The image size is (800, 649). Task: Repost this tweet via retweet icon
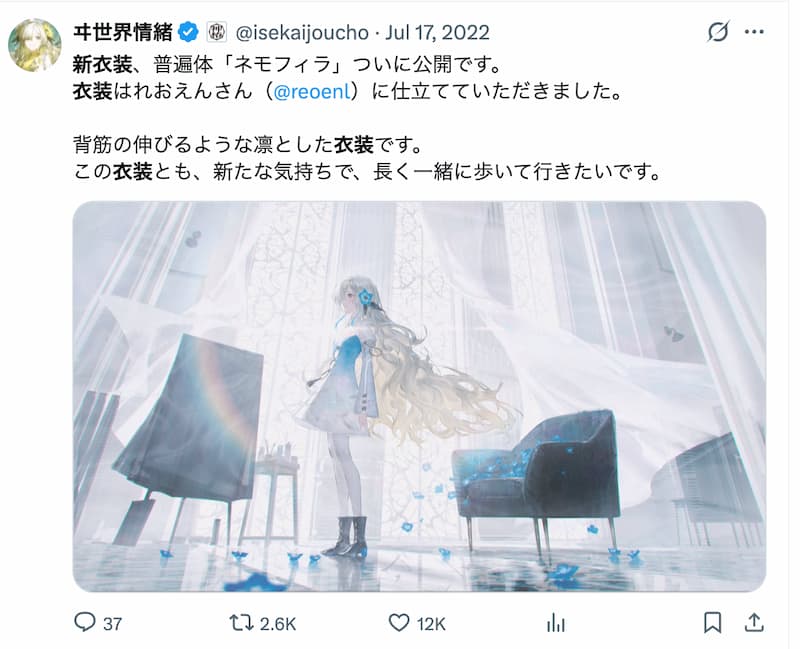click(x=241, y=623)
